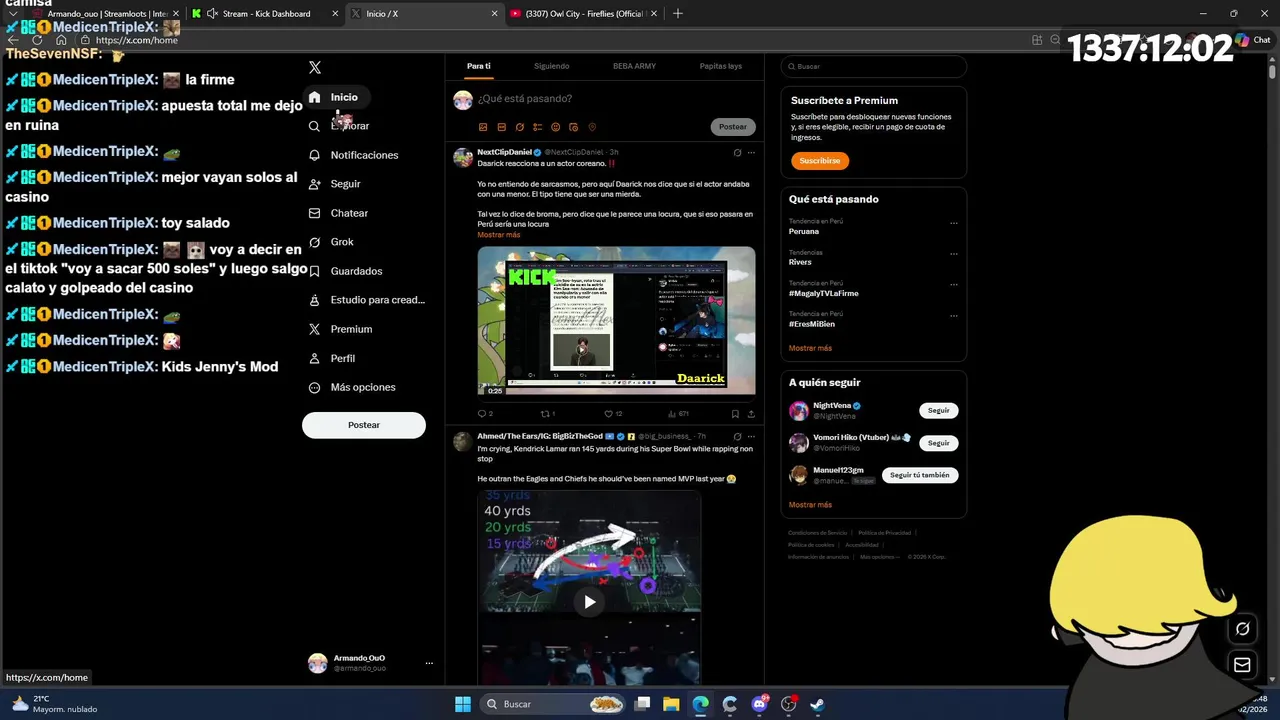This screenshot has height=720, width=1280.
Task: Open the X logo home icon
Action: [315, 67]
